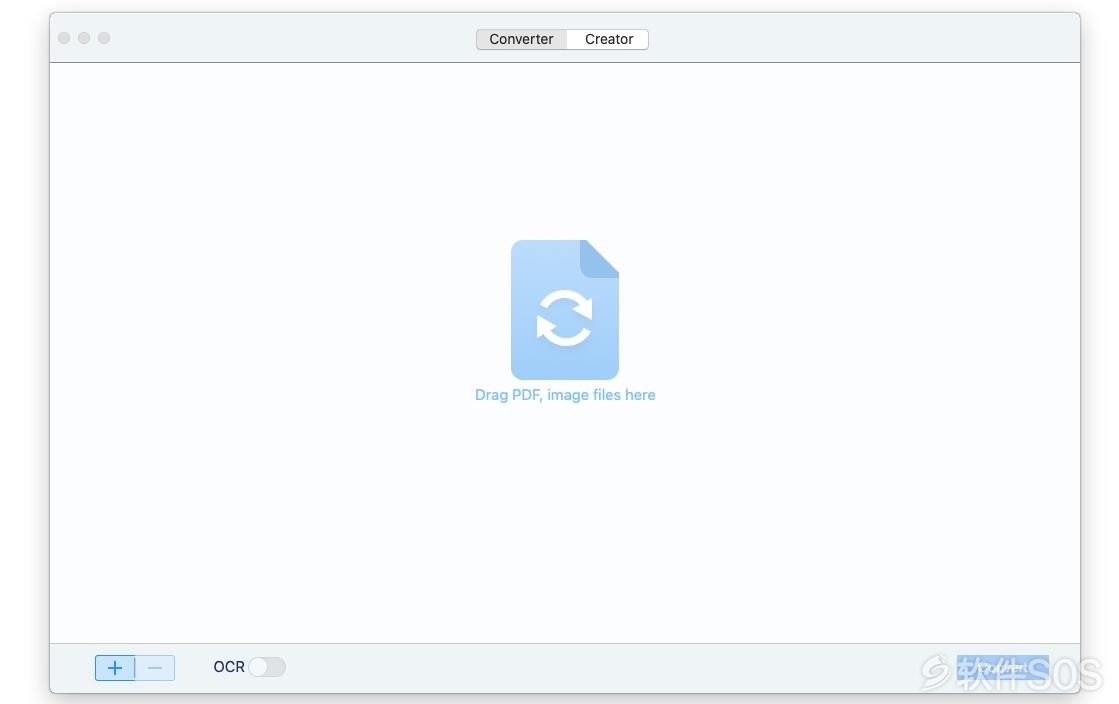Close the window with the first traffic-light button
This screenshot has height=704, width=1119.
tap(64, 38)
